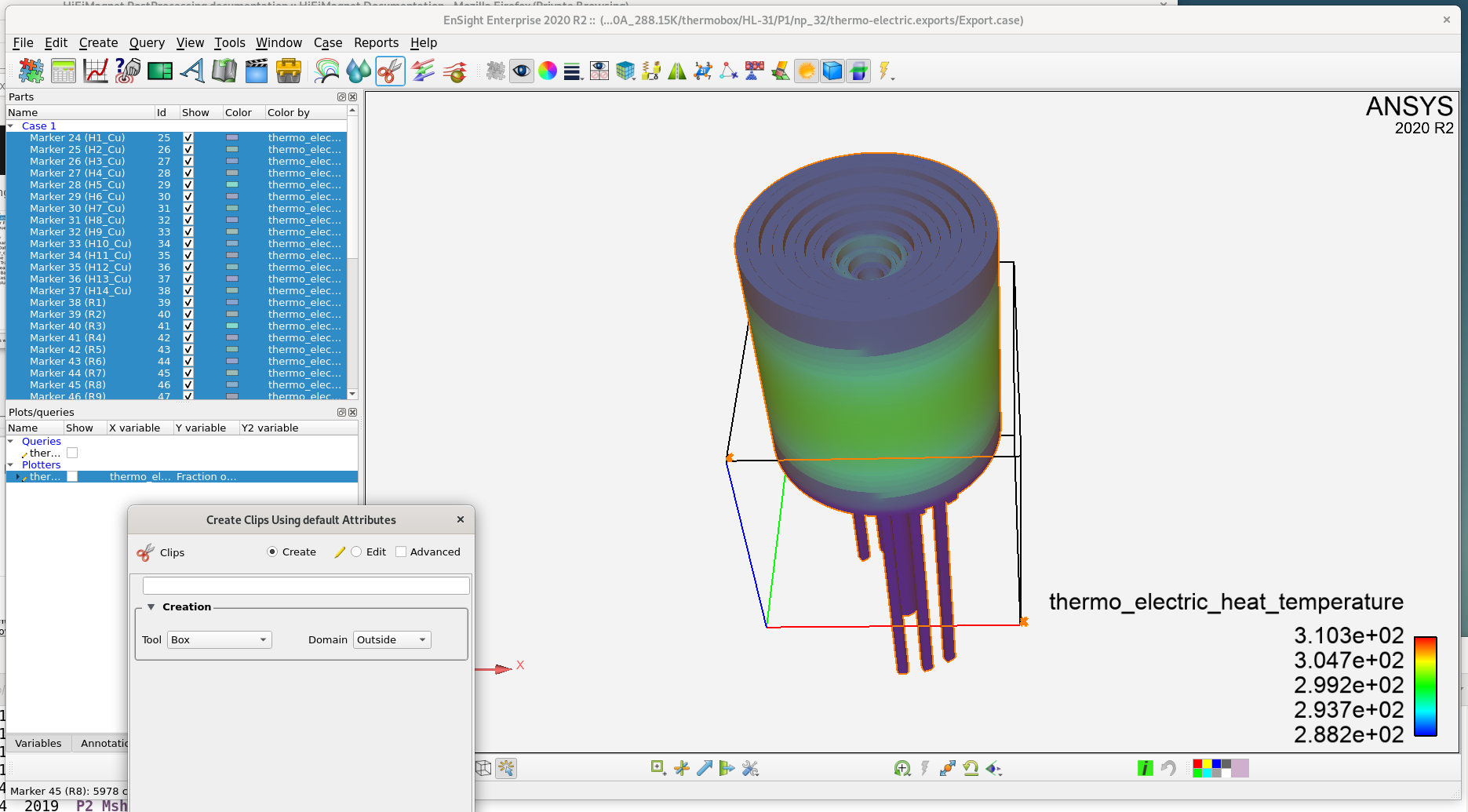
Task: Open the Reports menu
Action: tap(376, 42)
